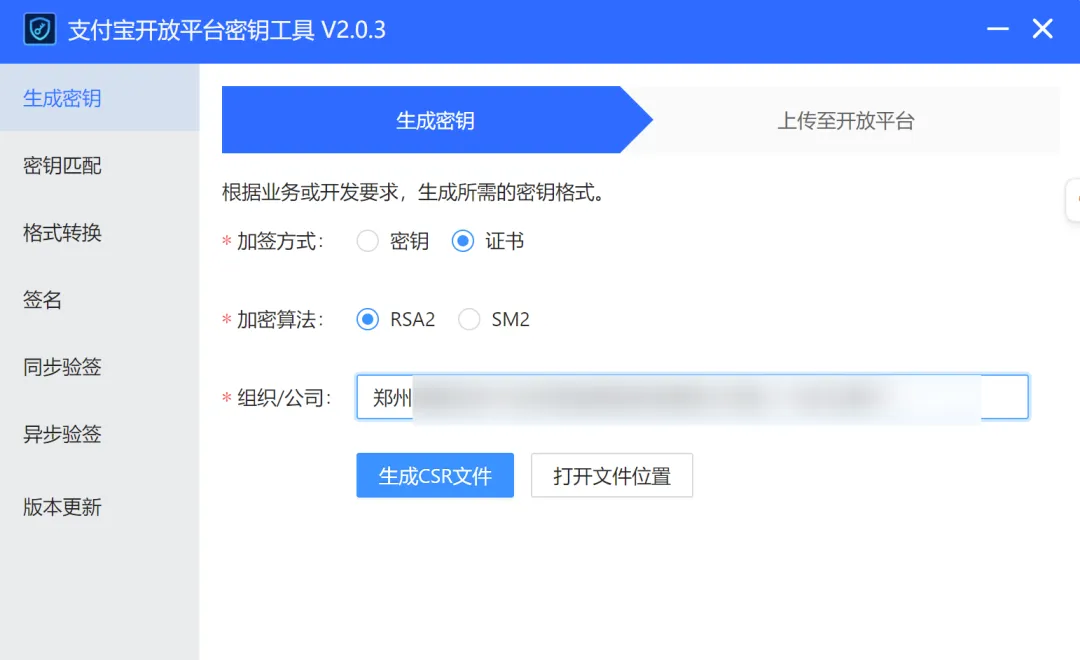Click the Alipay key tool shield logo
1080x660 pixels.
coord(40,30)
